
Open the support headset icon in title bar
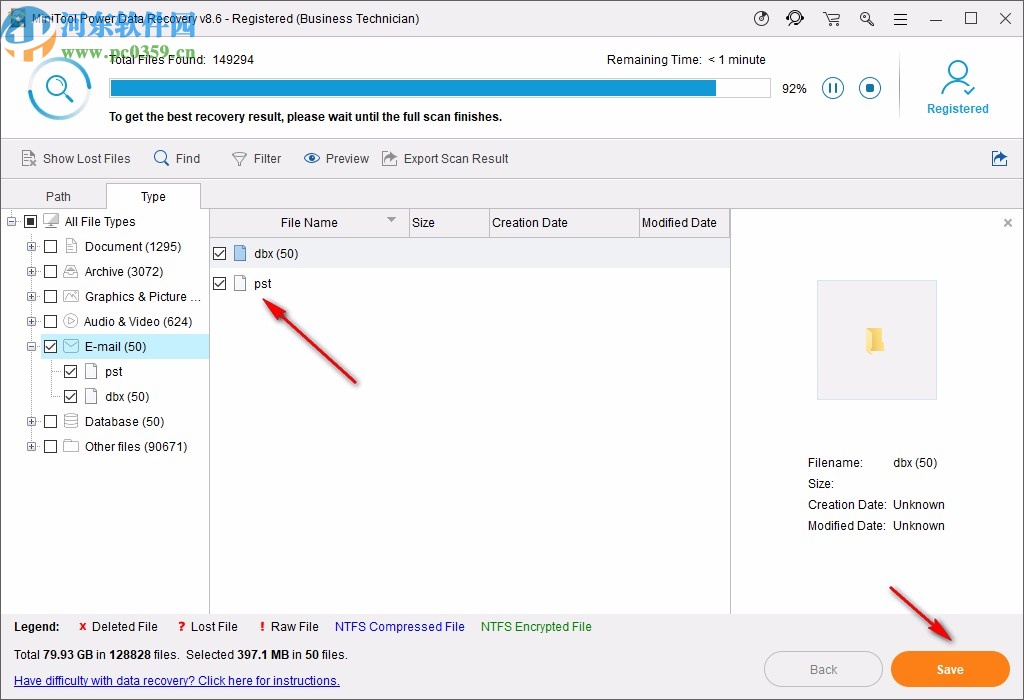coord(795,18)
